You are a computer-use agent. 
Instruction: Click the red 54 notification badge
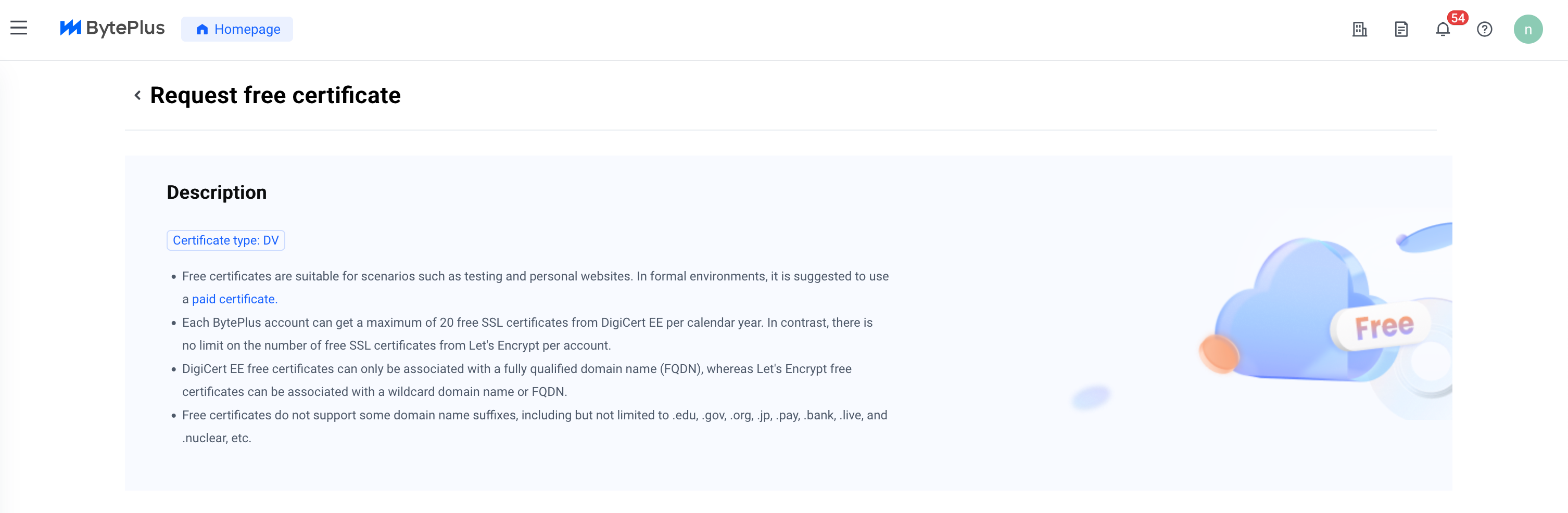pos(1457,18)
